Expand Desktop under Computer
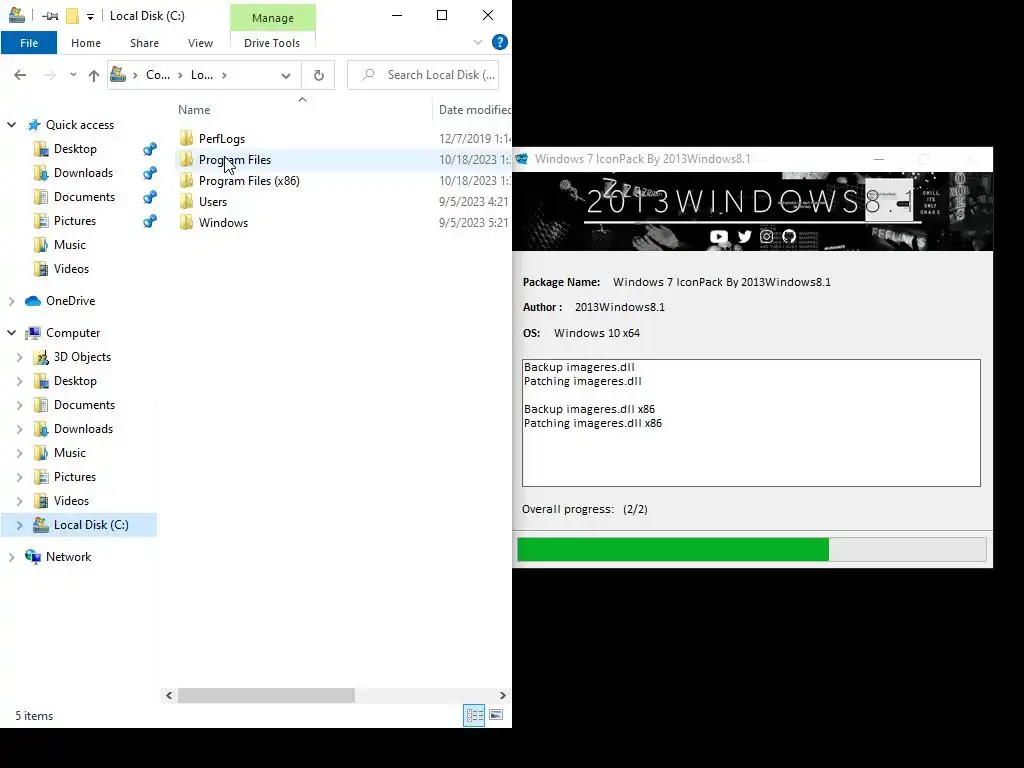The height and width of the screenshot is (768, 1024). pyautogui.click(x=19, y=381)
